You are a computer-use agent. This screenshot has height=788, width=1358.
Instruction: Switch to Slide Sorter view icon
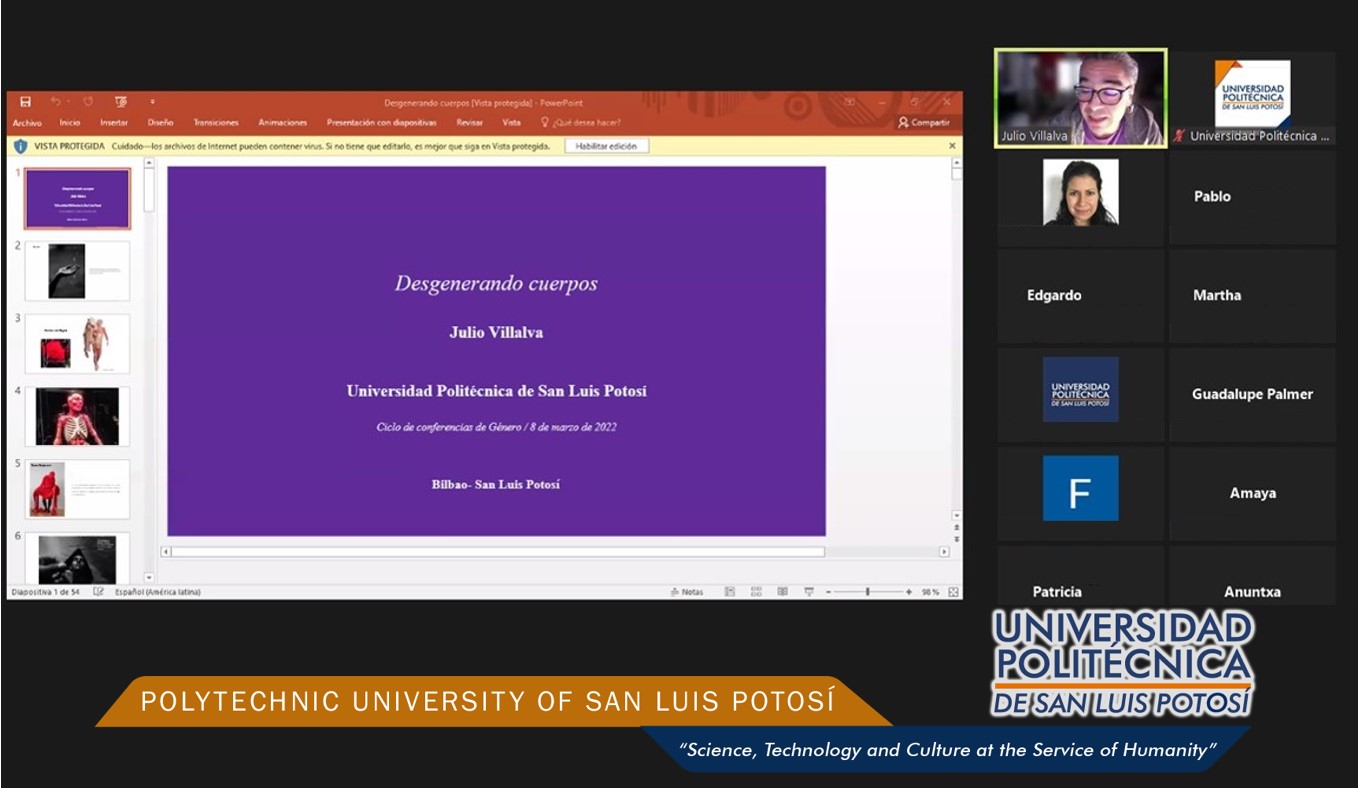point(756,592)
